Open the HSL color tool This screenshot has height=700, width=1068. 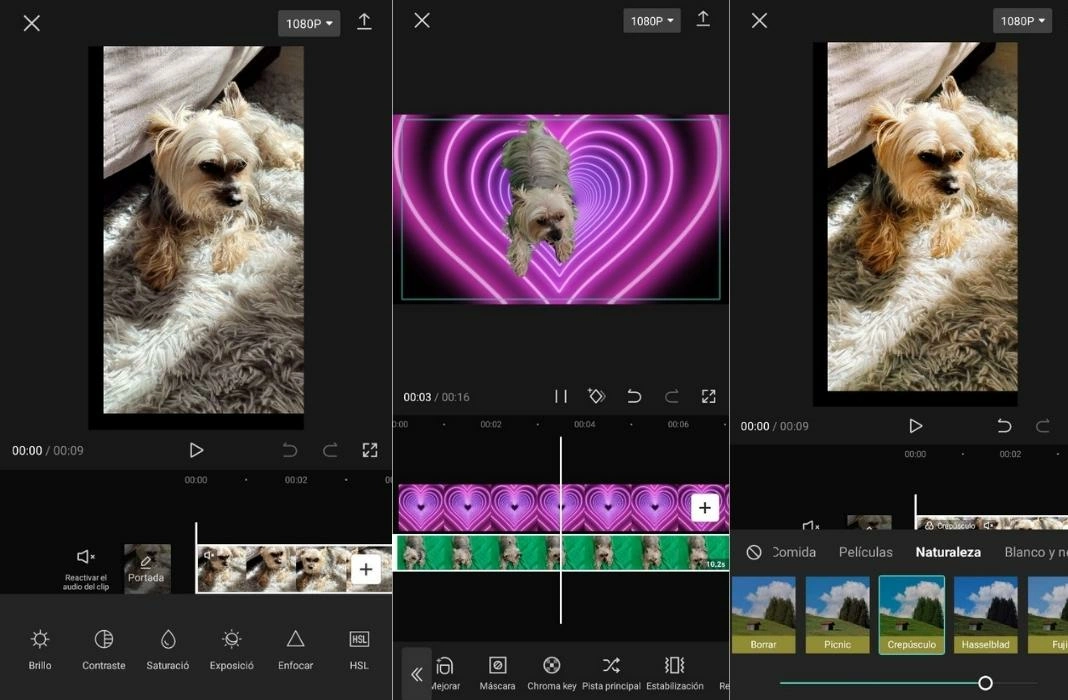click(x=359, y=649)
